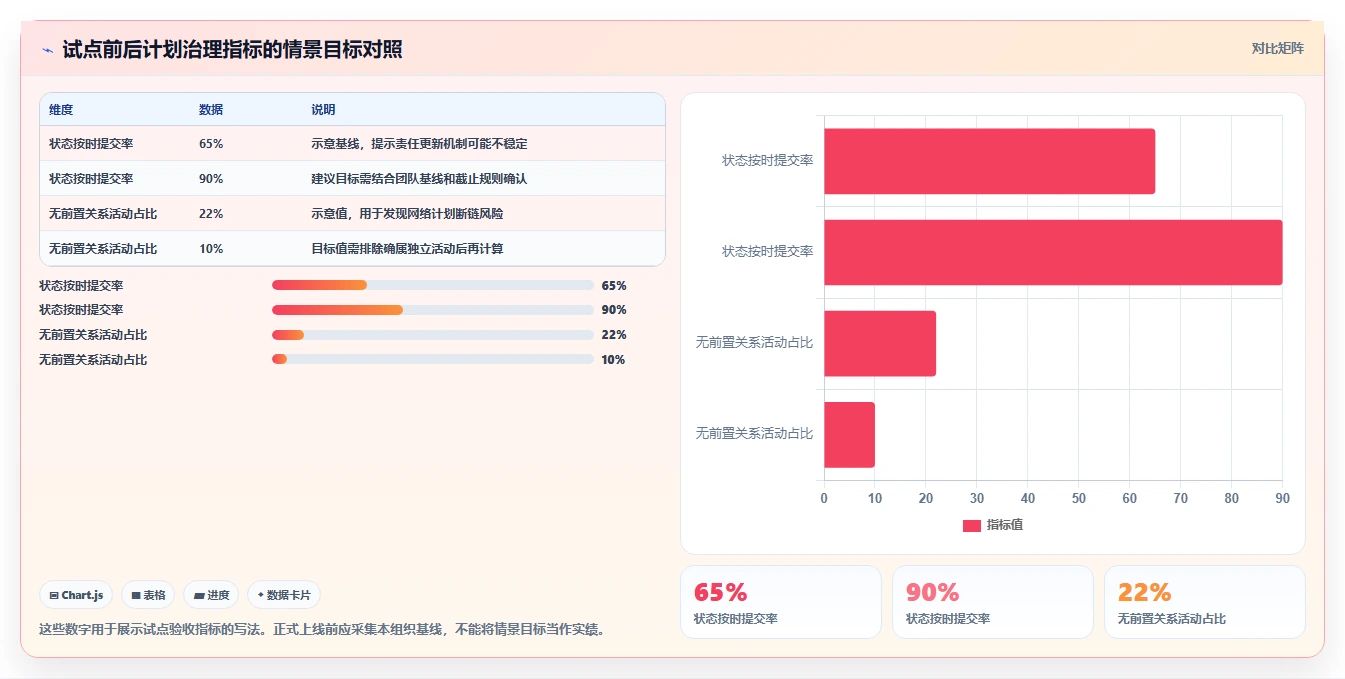Image resolution: width=1345 pixels, height=679 pixels.
Task: Open the 22% 无前置关系活动占比 data card
Action: 1205,602
